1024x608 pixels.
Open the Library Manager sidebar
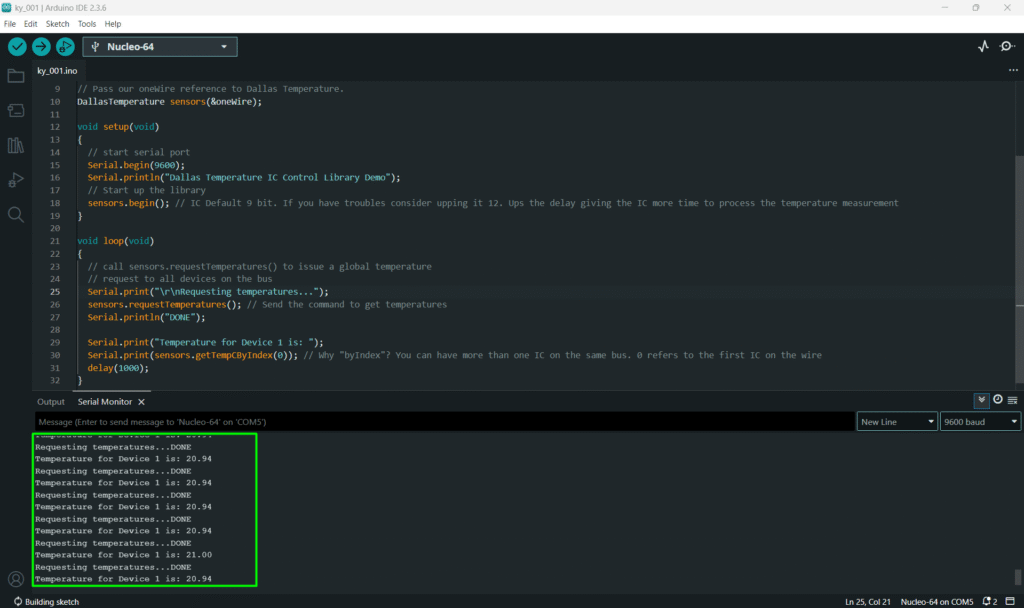[16, 146]
